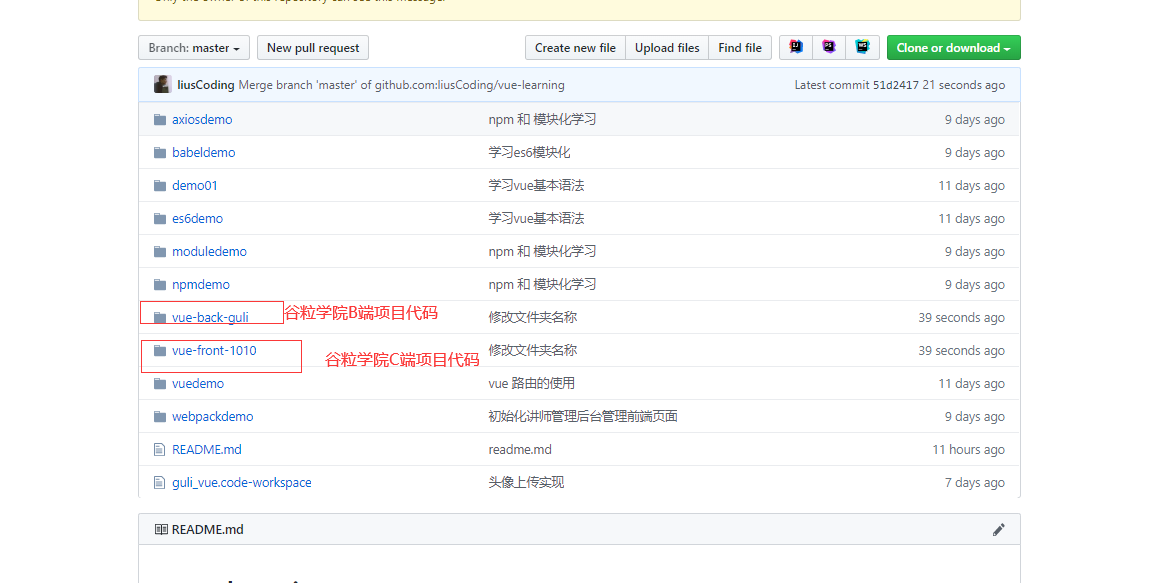This screenshot has width=1156, height=583.
Task: Click Upload files button
Action: [x=667, y=47]
